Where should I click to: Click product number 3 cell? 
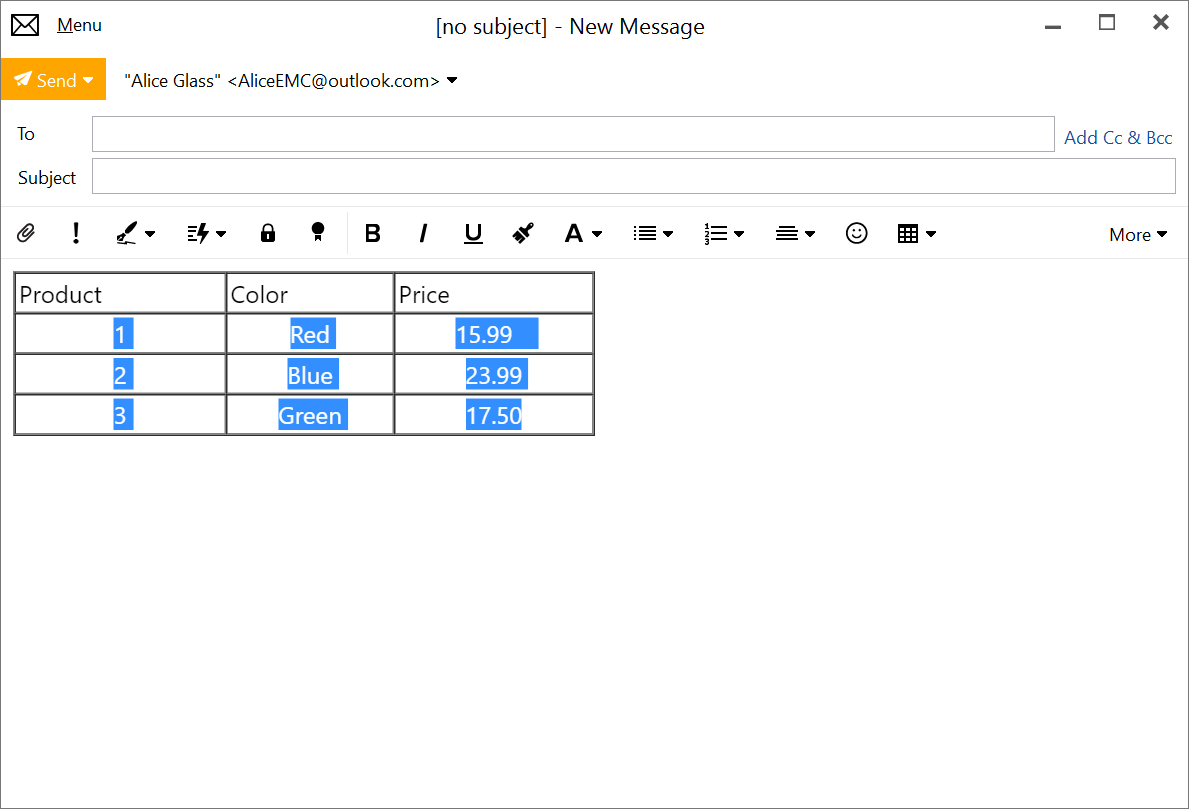(x=120, y=415)
